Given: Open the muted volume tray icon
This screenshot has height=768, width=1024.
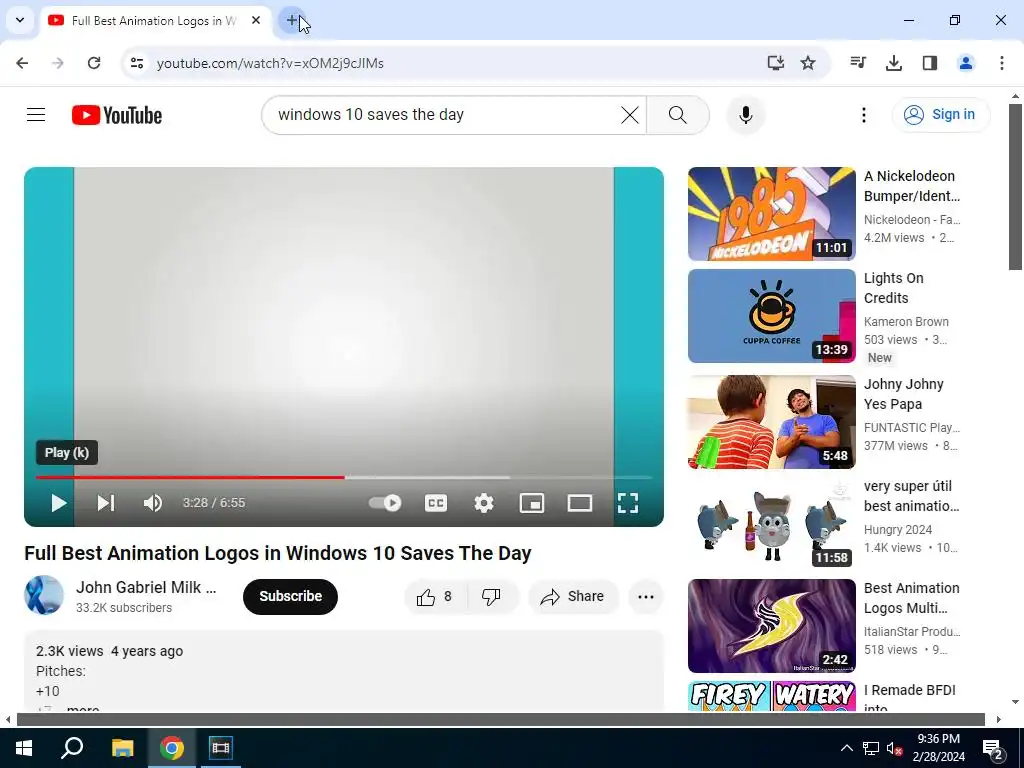Looking at the screenshot, I should coord(894,748).
